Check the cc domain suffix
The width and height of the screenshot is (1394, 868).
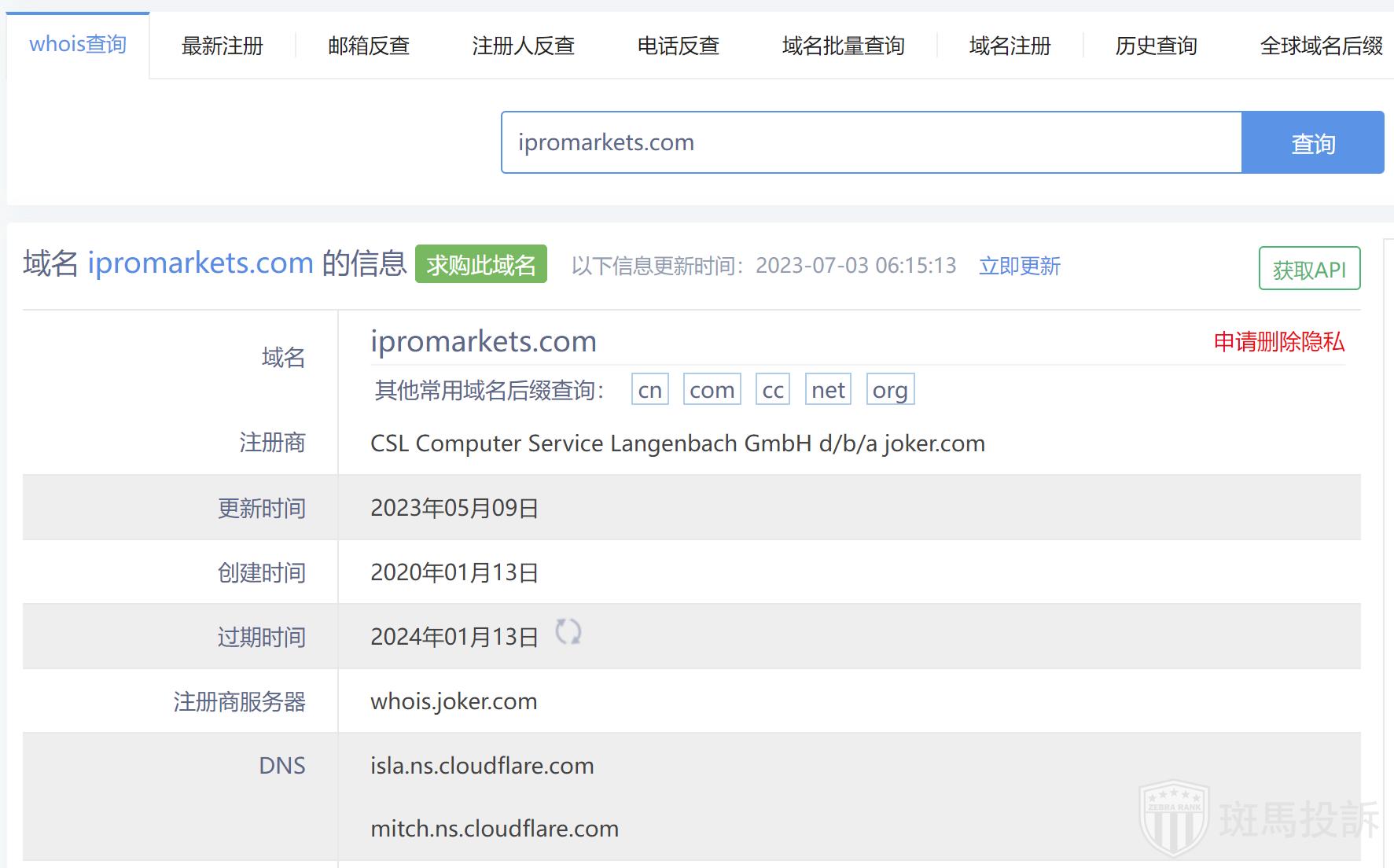pos(773,389)
